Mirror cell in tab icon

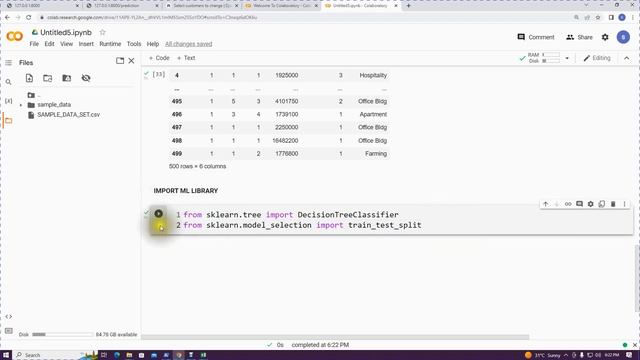coord(602,204)
